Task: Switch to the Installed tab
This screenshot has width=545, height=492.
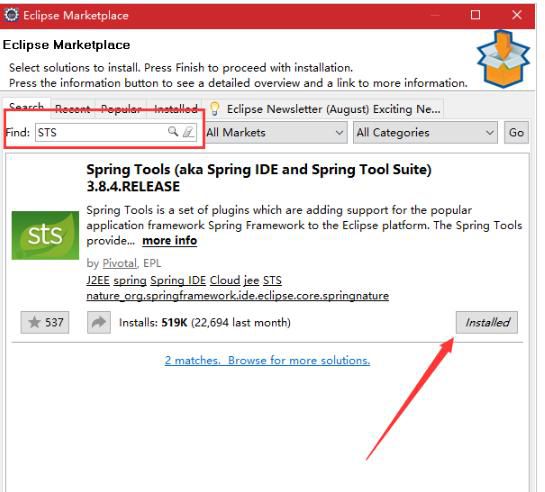Action: [x=176, y=109]
